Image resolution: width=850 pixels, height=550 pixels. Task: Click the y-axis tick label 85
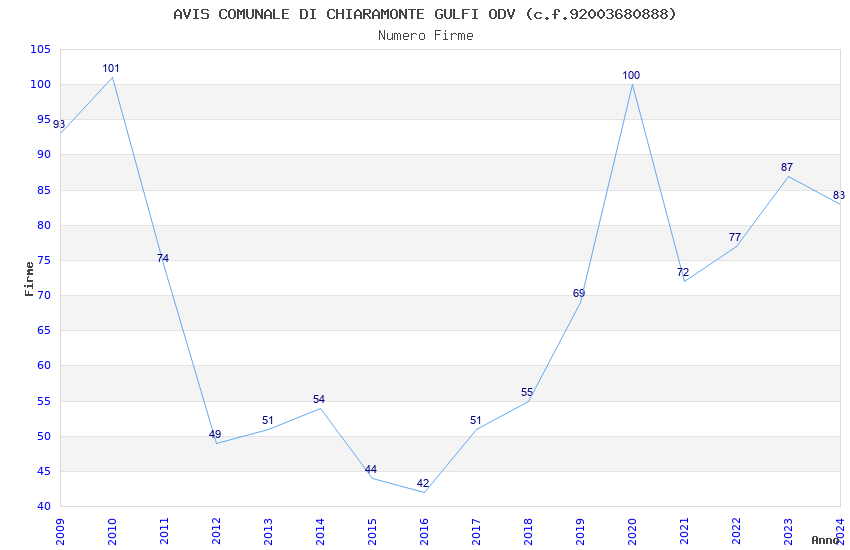pos(44,190)
